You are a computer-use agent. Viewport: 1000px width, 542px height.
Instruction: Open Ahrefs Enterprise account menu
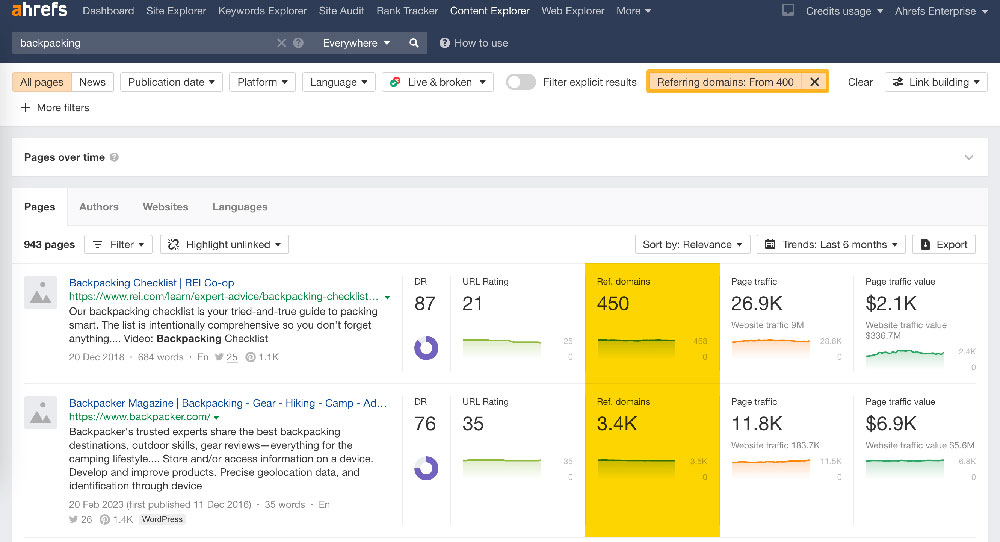[940, 11]
